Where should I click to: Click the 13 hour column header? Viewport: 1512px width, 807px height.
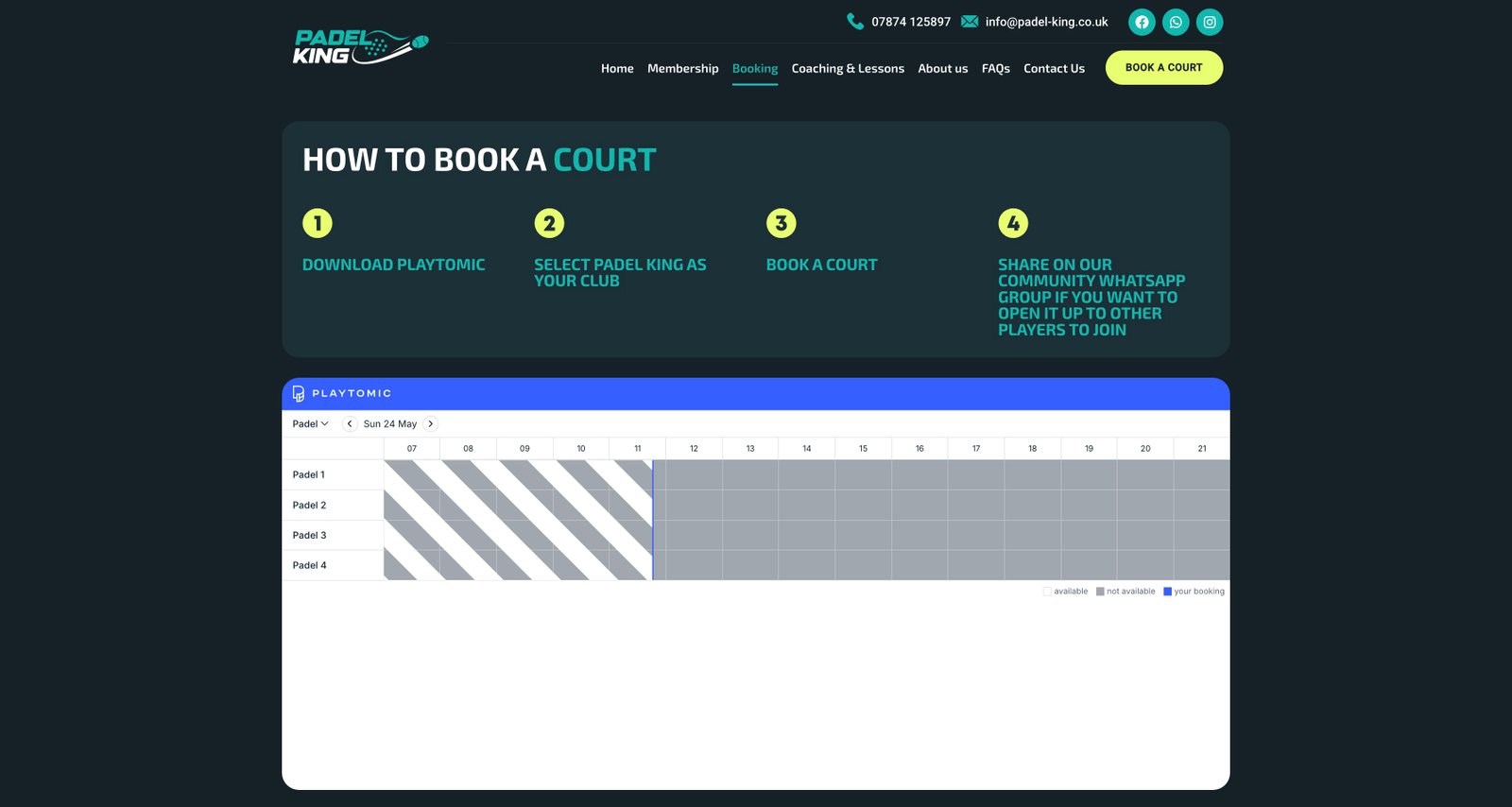tap(750, 449)
